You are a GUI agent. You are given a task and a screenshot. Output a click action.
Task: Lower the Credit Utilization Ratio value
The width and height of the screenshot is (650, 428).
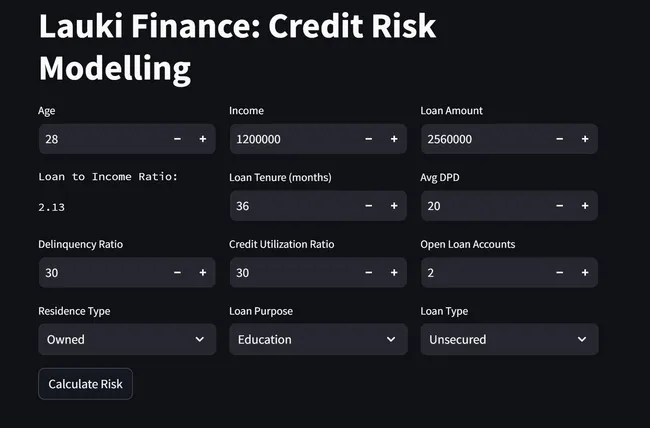point(368,272)
